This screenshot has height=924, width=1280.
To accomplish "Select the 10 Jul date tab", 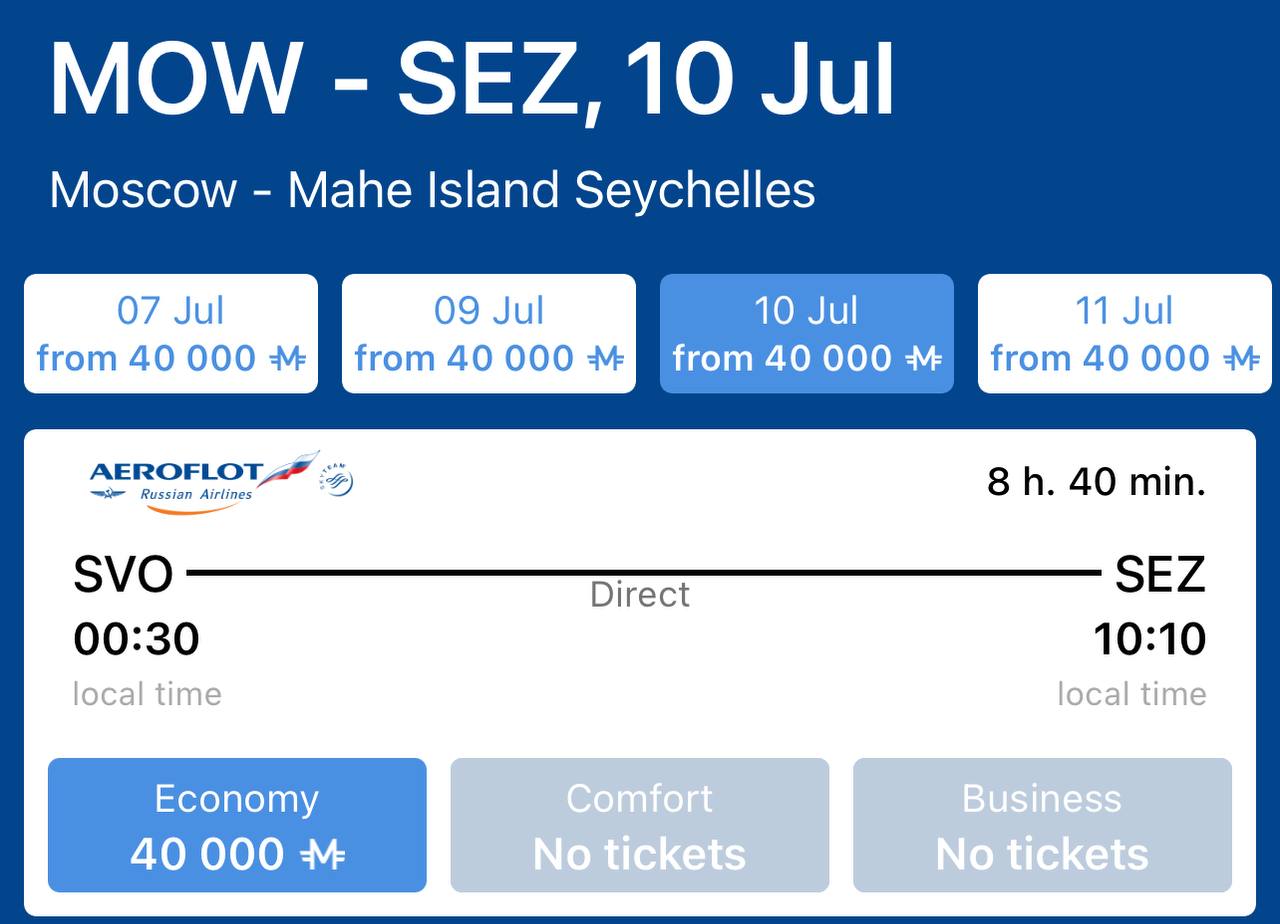I will 807,334.
